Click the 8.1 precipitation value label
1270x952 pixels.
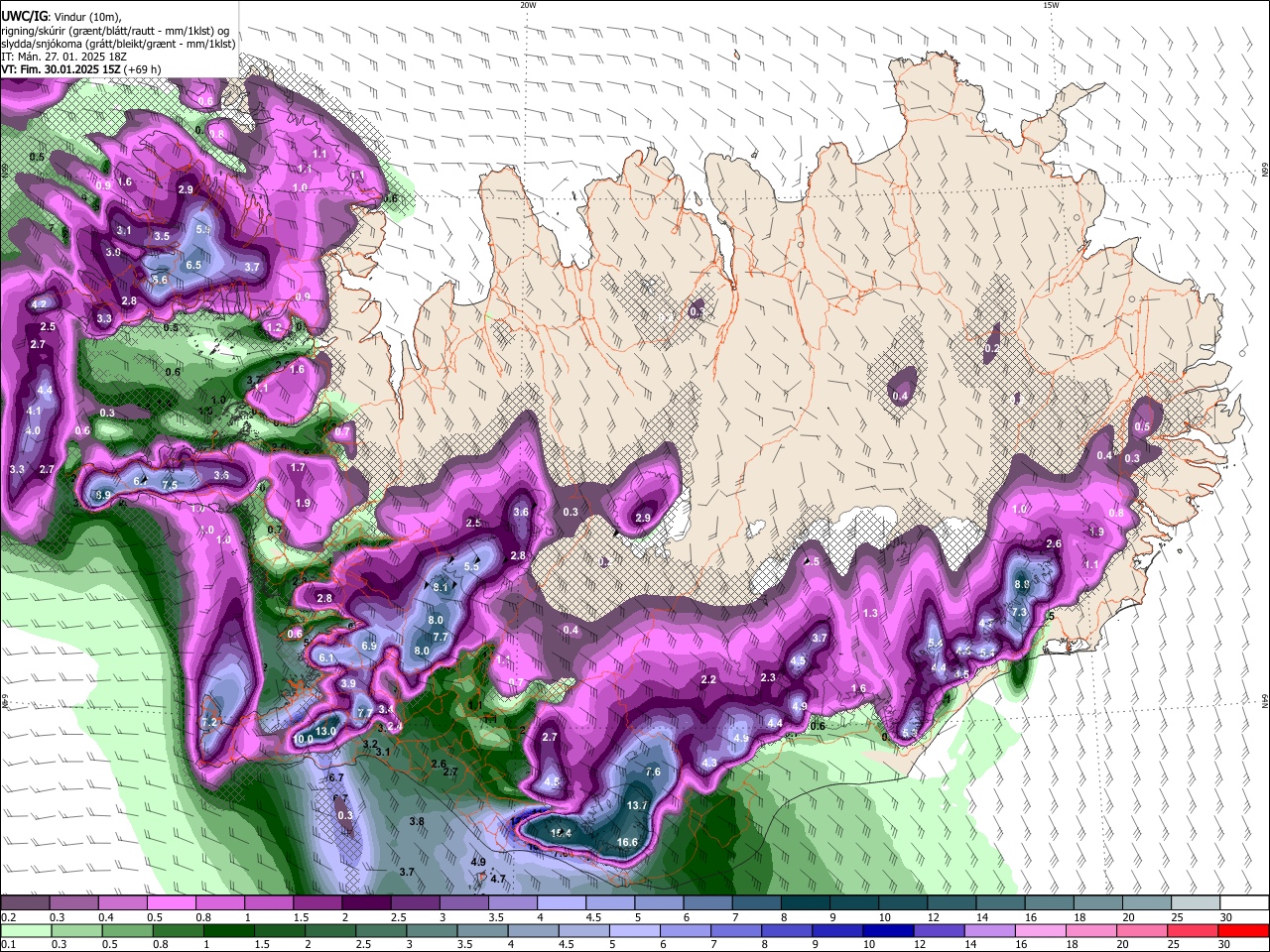[442, 587]
